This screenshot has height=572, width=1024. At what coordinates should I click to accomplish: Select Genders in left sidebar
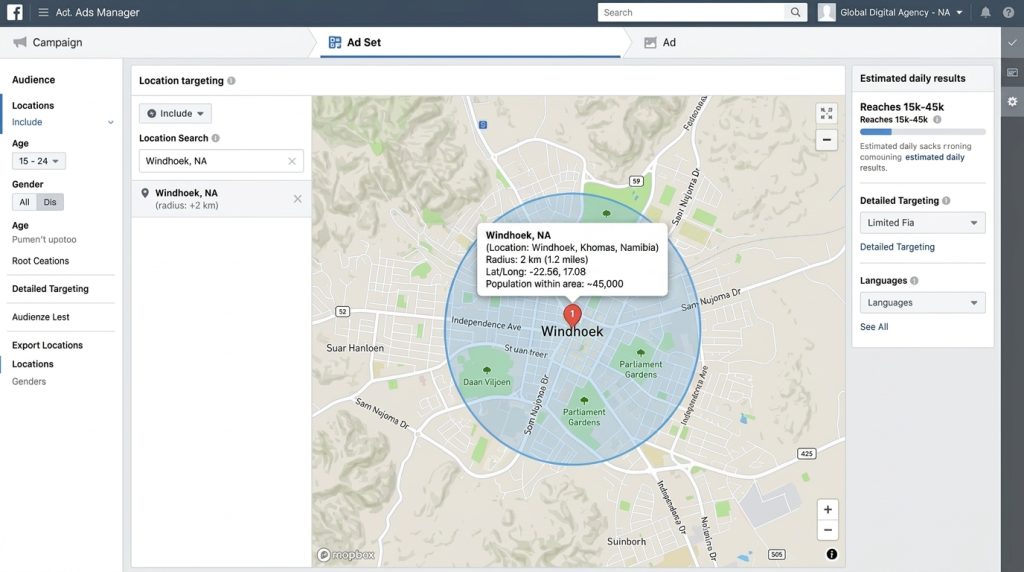pyautogui.click(x=29, y=381)
